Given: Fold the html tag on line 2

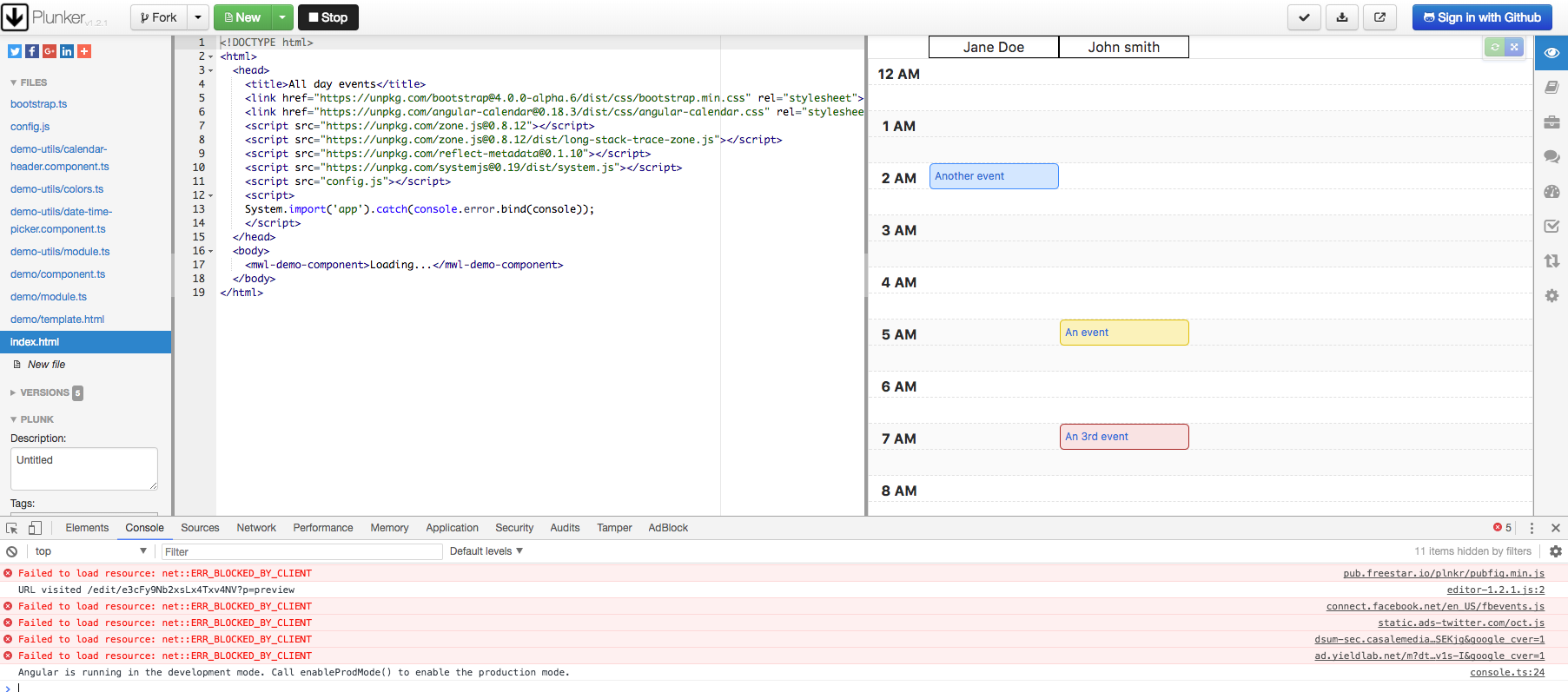Looking at the screenshot, I should [210, 56].
